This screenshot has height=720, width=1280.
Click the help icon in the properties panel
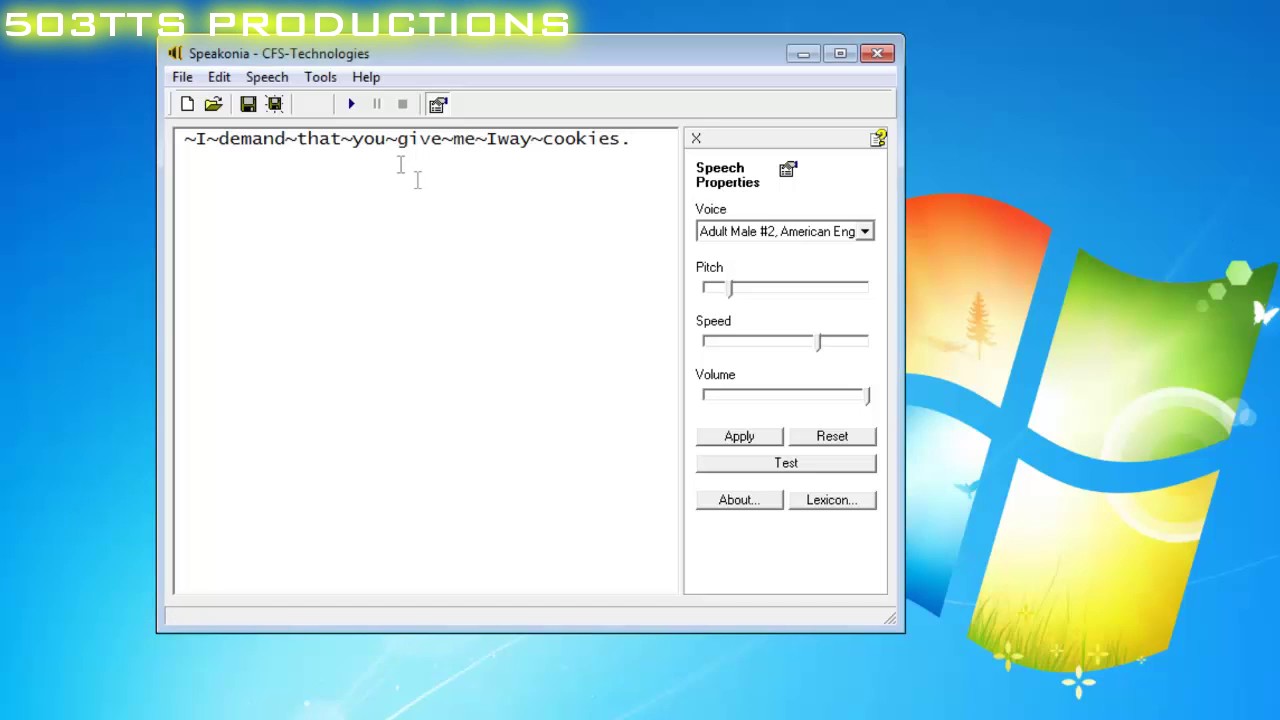[878, 138]
